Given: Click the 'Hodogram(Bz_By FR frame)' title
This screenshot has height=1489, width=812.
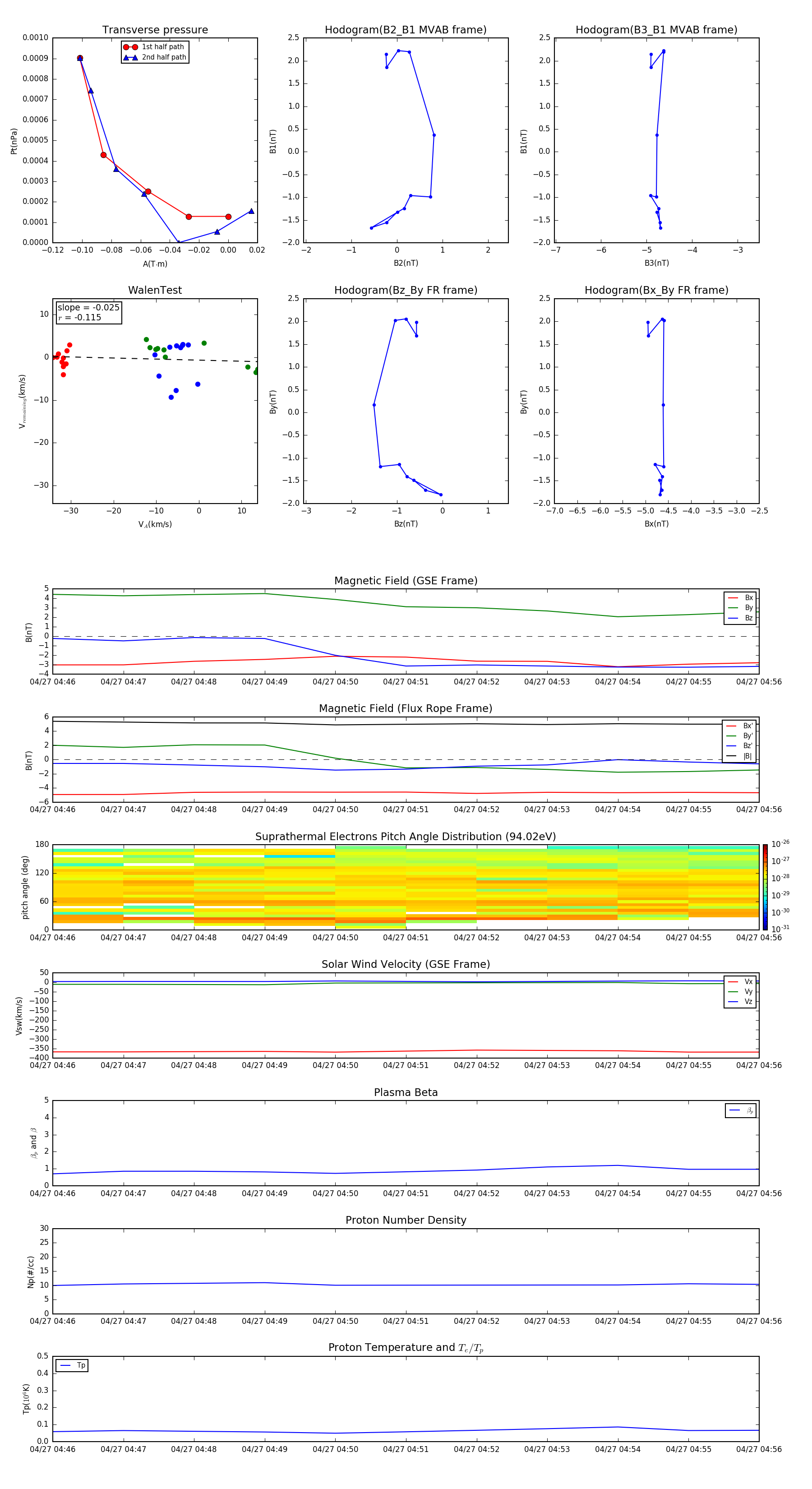Looking at the screenshot, I should [406, 290].
